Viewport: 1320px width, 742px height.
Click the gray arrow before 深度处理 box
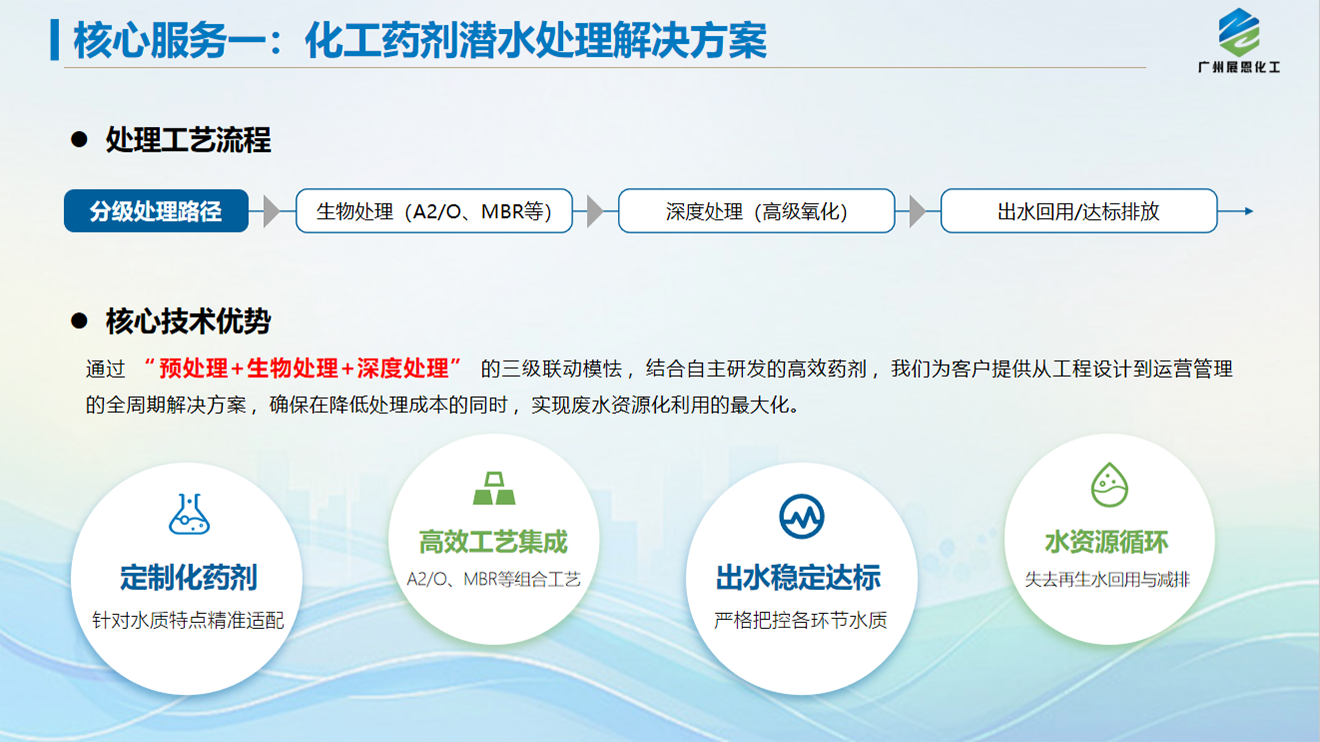(x=595, y=211)
